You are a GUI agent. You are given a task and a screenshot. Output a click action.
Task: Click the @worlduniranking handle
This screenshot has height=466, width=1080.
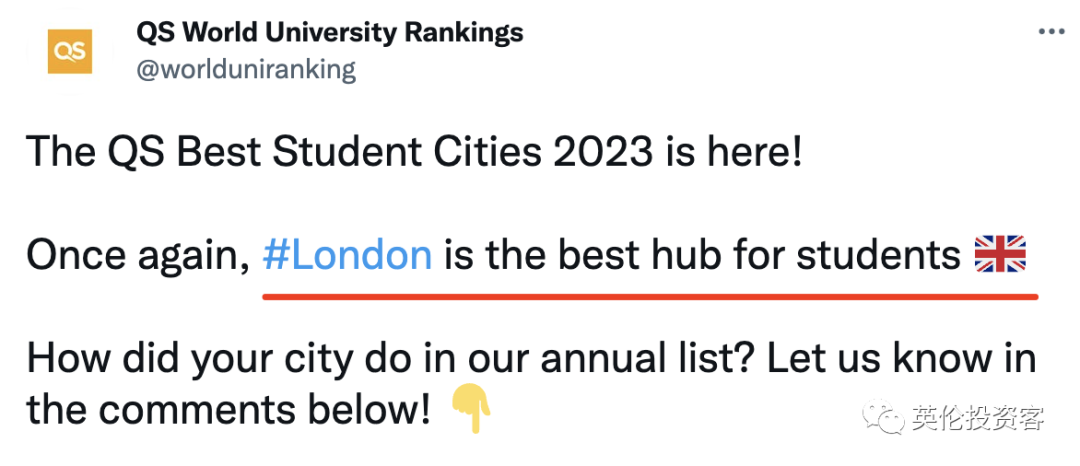pos(245,69)
